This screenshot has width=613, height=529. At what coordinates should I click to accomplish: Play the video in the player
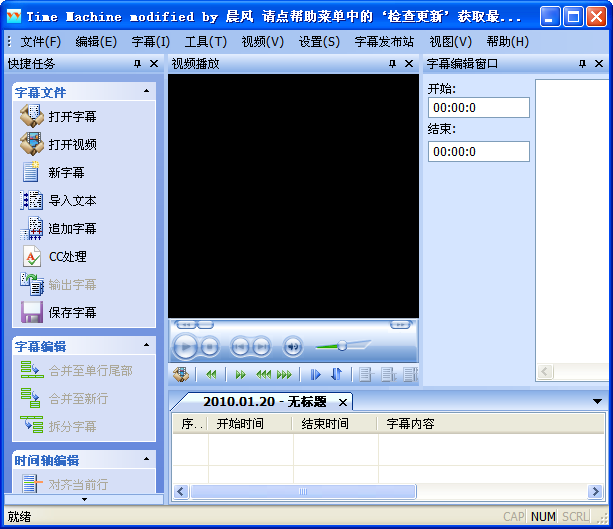coord(185,346)
